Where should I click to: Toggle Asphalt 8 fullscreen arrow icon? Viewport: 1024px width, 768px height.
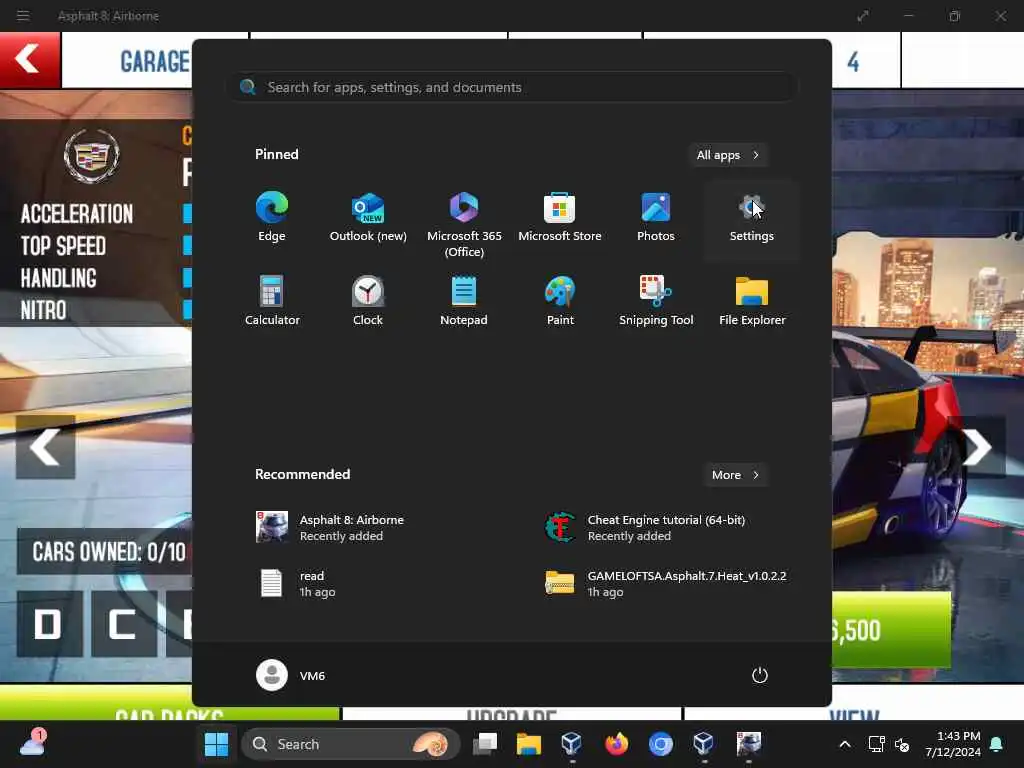pyautogui.click(x=863, y=16)
